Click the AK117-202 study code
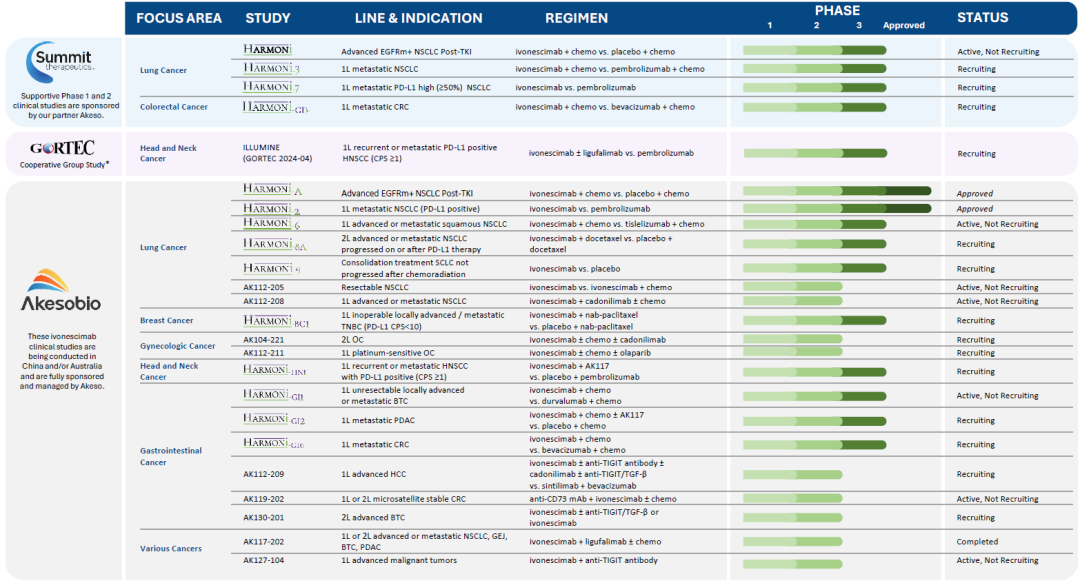Viewport: 1080px width, 583px height. [263, 542]
